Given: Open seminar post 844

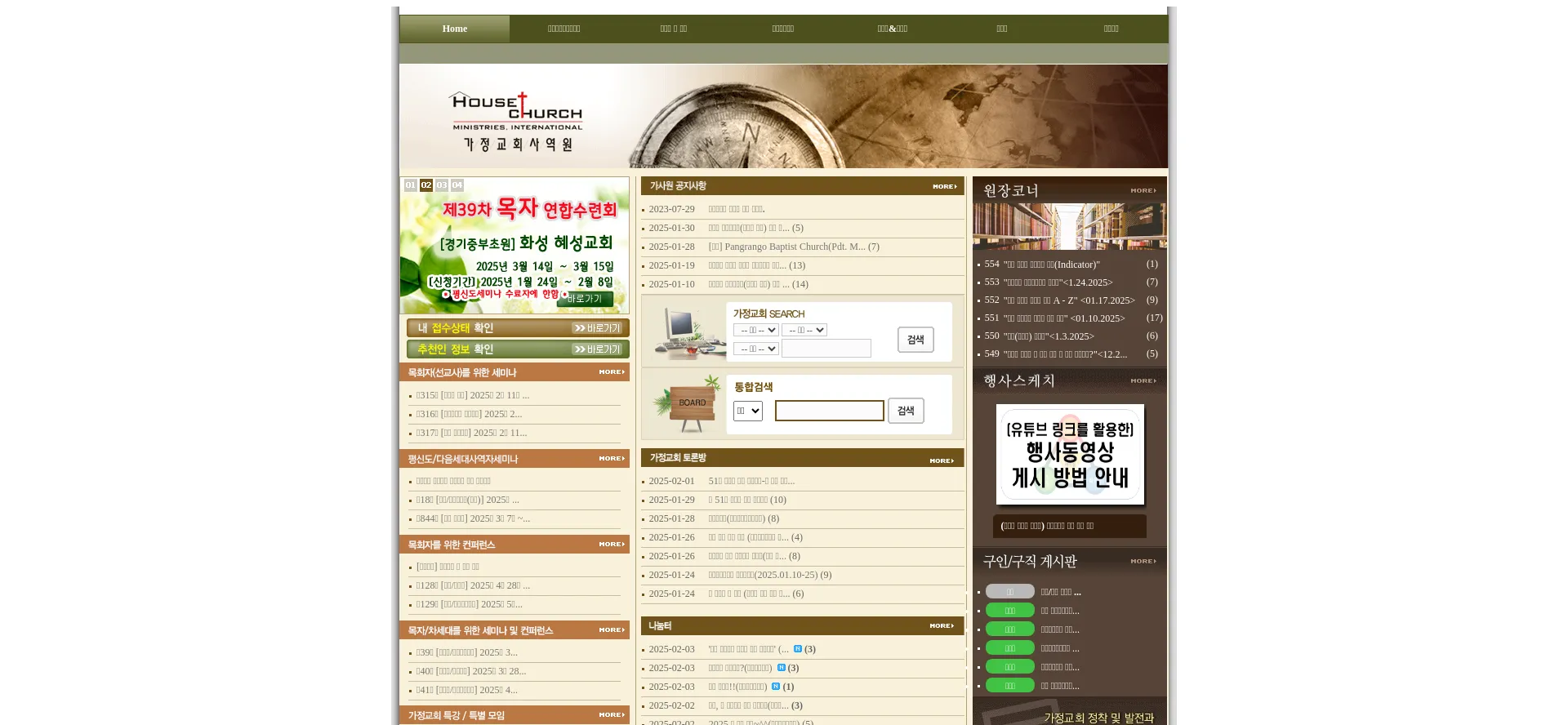Looking at the screenshot, I should pos(473,519).
